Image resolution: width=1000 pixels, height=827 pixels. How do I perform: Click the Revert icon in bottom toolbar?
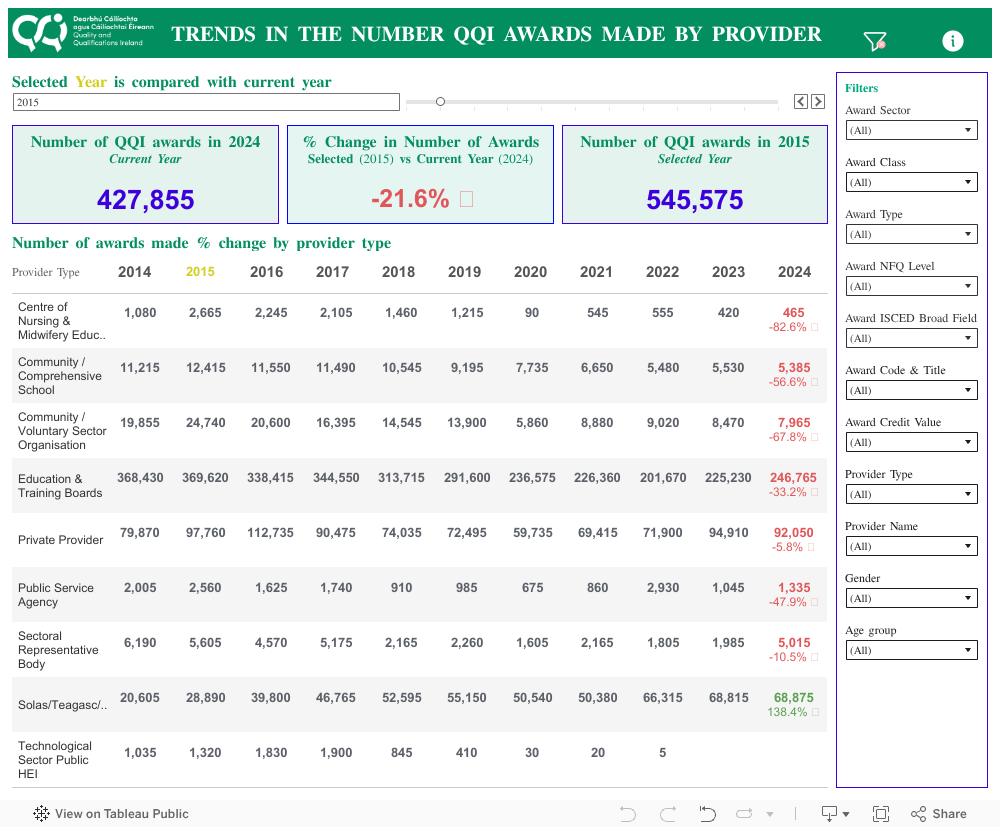pos(707,813)
